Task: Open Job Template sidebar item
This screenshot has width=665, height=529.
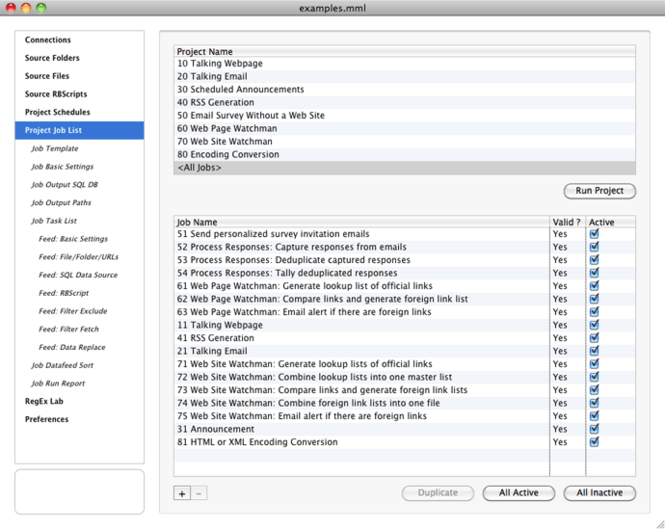Action: [x=79, y=148]
